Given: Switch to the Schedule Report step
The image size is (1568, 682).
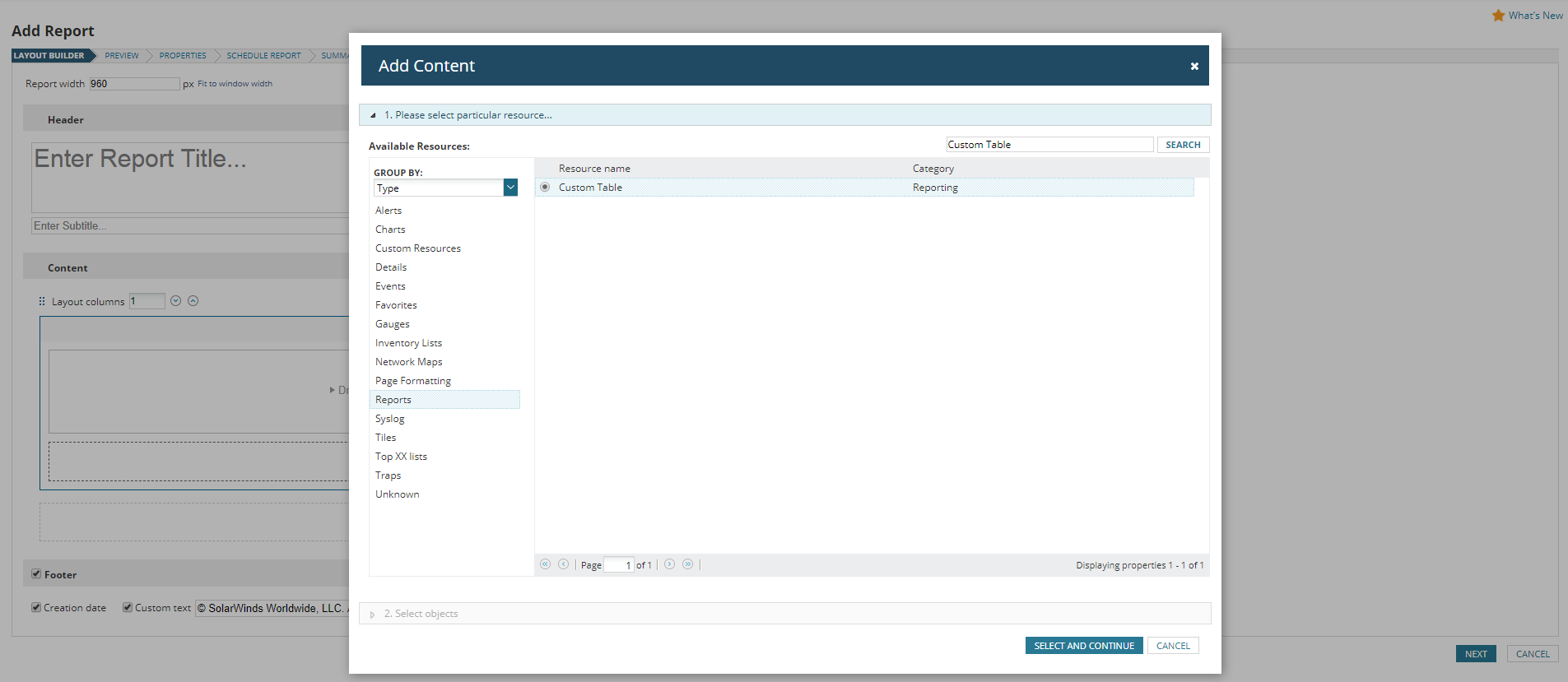Looking at the screenshot, I should (x=263, y=55).
